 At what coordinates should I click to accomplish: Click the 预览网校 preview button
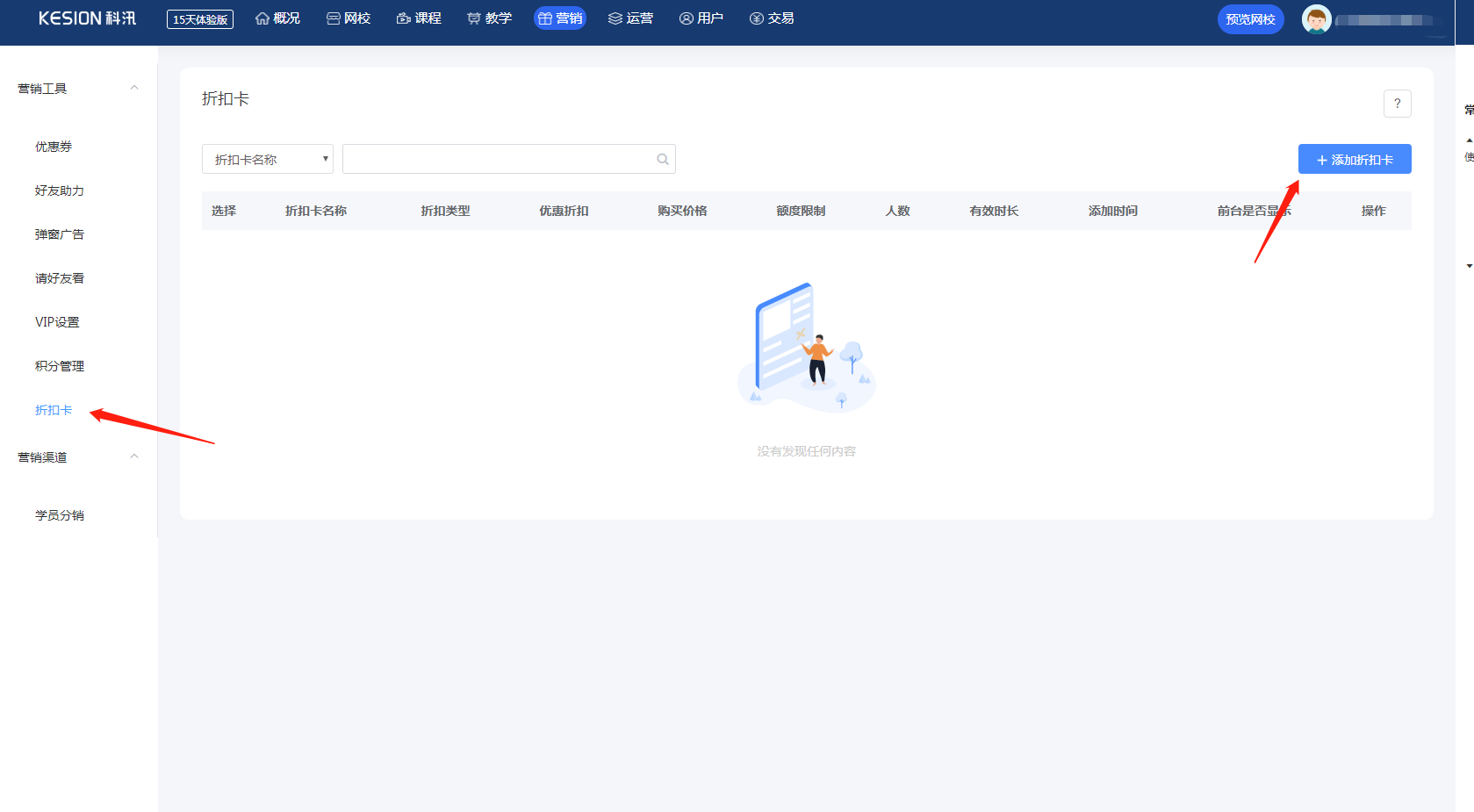pyautogui.click(x=1250, y=19)
